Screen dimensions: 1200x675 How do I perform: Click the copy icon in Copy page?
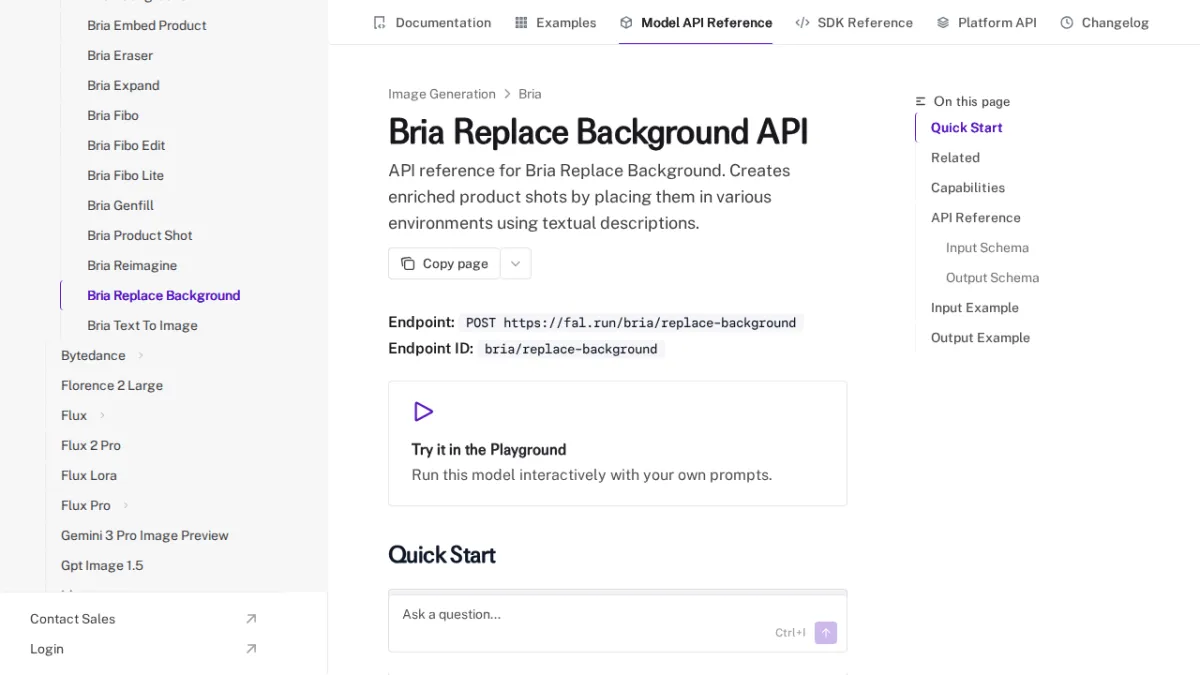coord(408,264)
